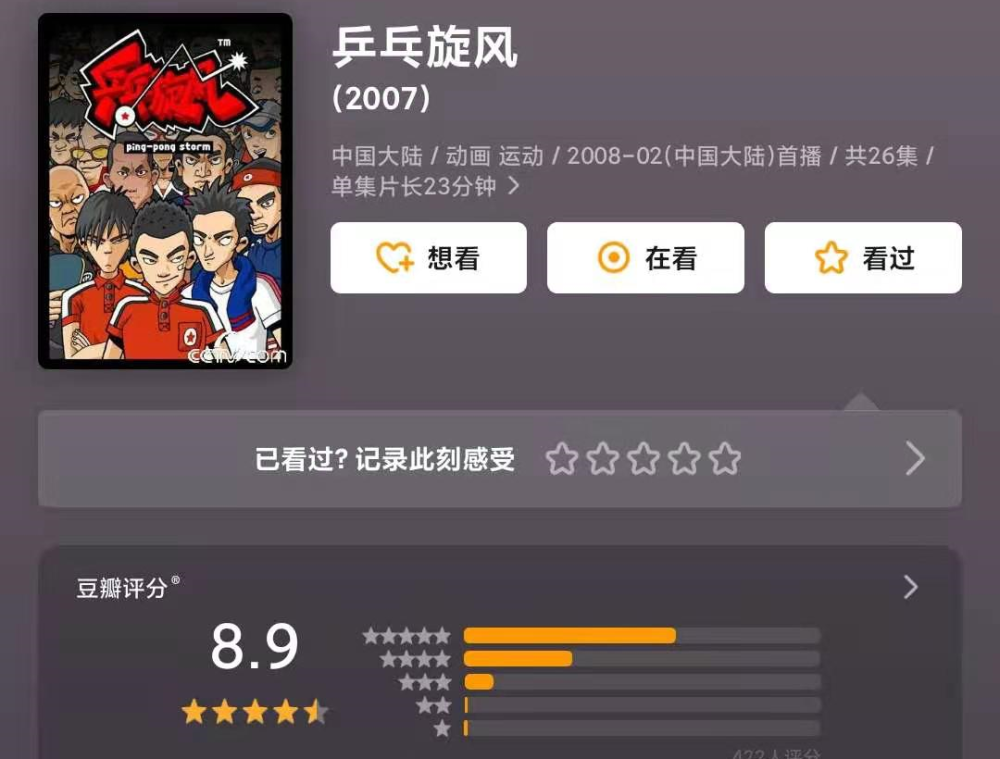Image resolution: width=1000 pixels, height=759 pixels.
Task: Open 豆瓣评分 details chevron
Action: click(x=911, y=587)
